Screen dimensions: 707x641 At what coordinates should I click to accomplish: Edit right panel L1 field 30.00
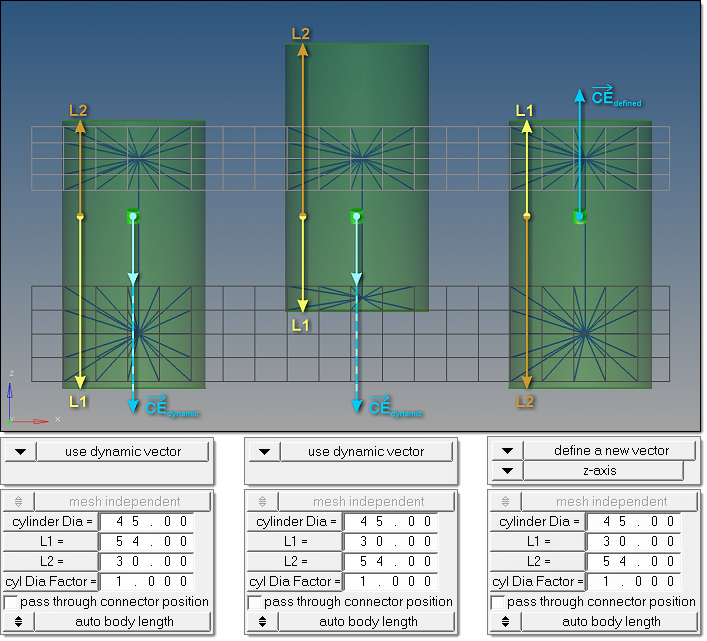(634, 542)
